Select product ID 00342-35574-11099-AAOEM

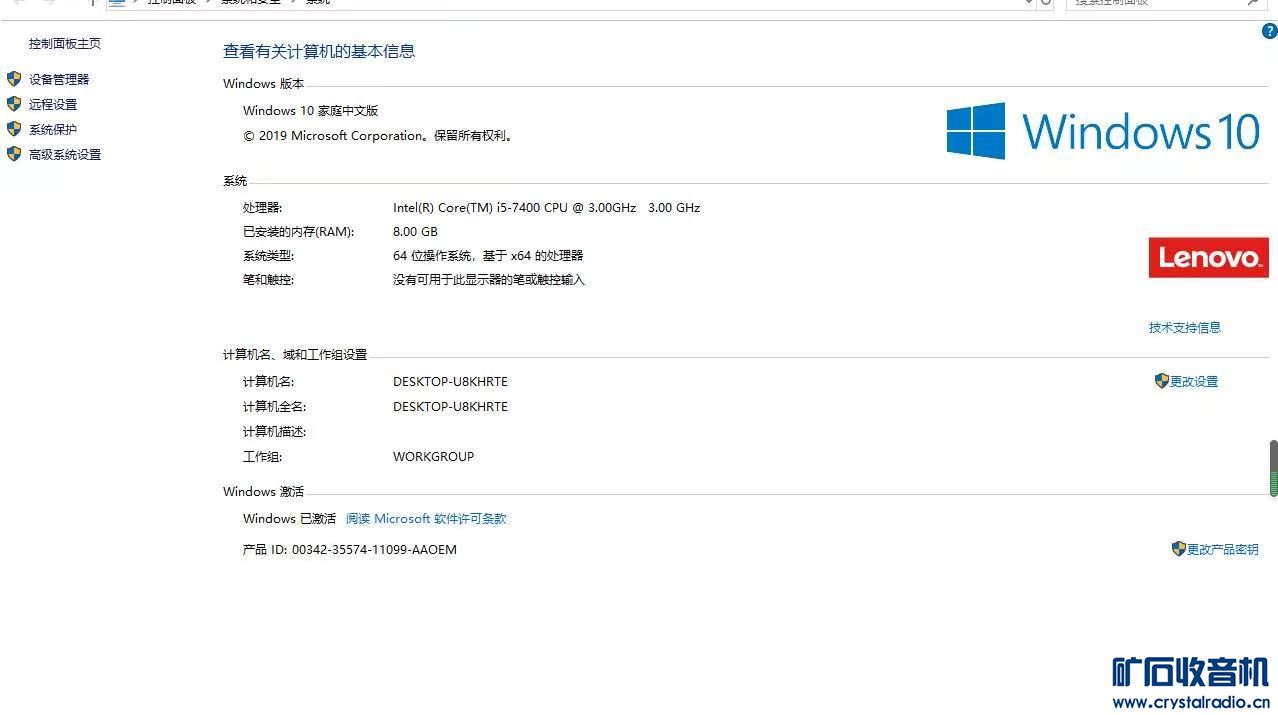click(374, 549)
